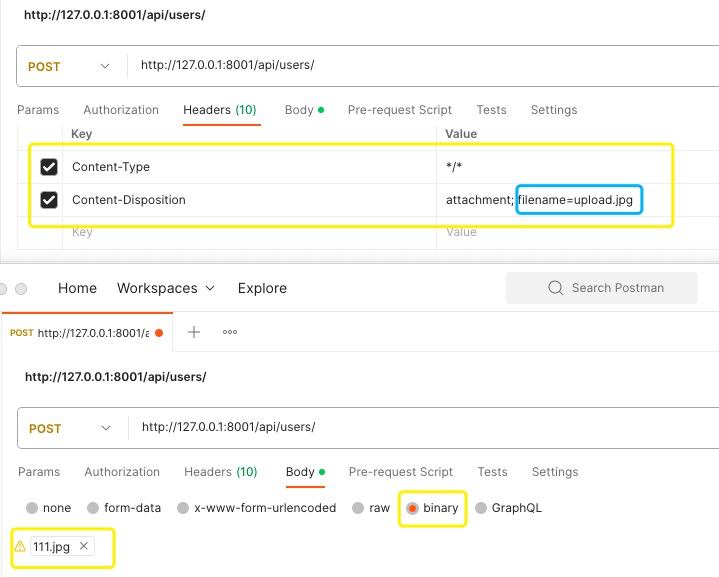Click the Search Postman field

(x=620, y=288)
